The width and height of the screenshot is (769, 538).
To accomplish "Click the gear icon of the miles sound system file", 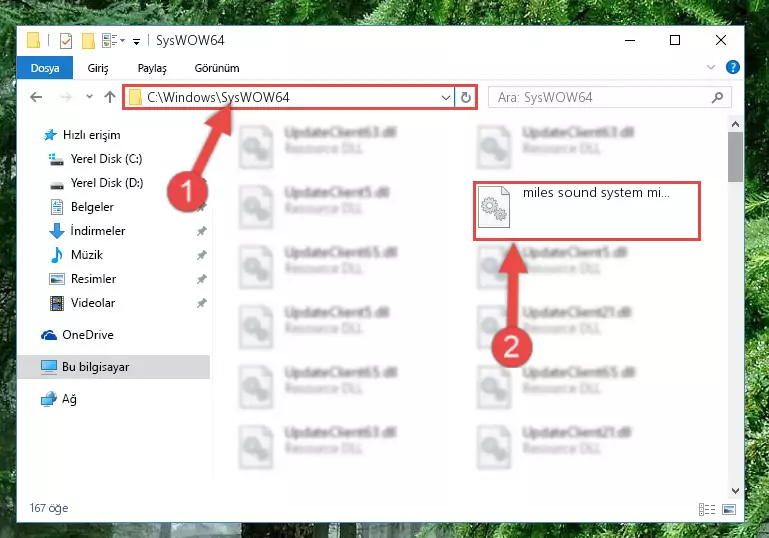I will [x=494, y=207].
